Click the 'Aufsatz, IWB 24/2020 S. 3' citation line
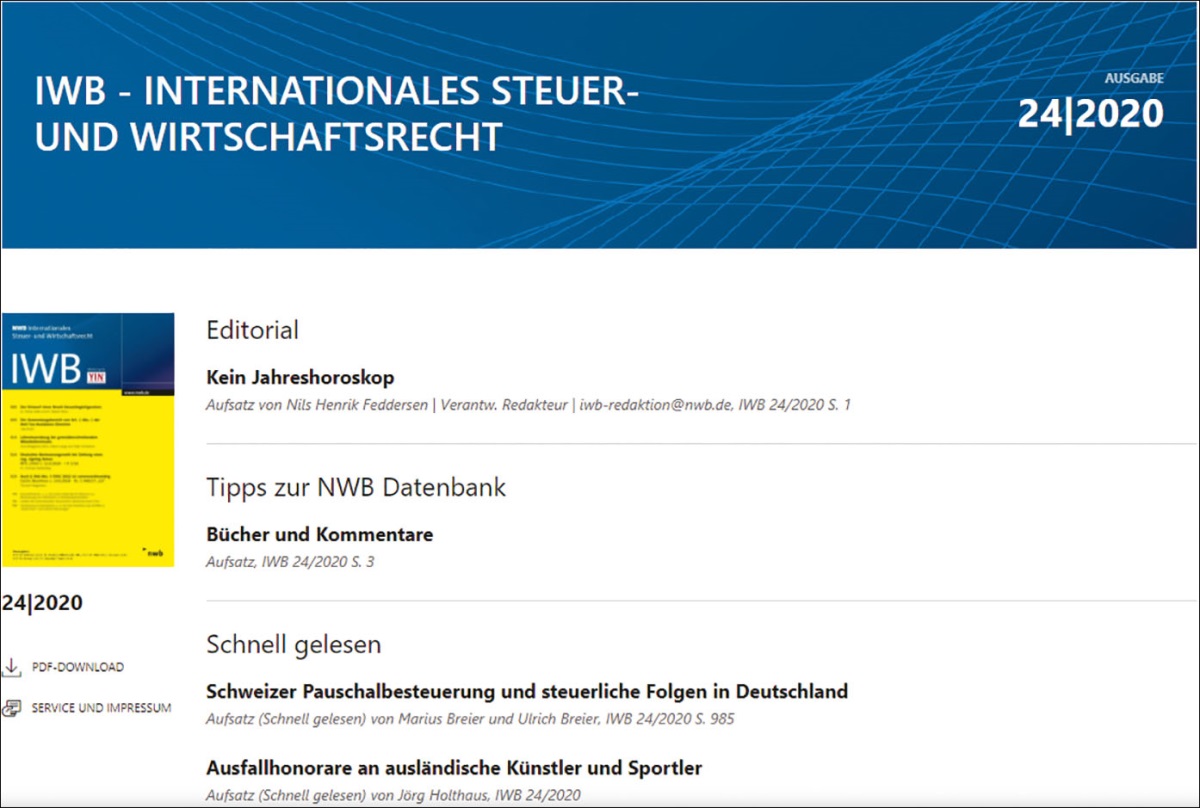The height and width of the screenshot is (808, 1200). click(x=290, y=562)
